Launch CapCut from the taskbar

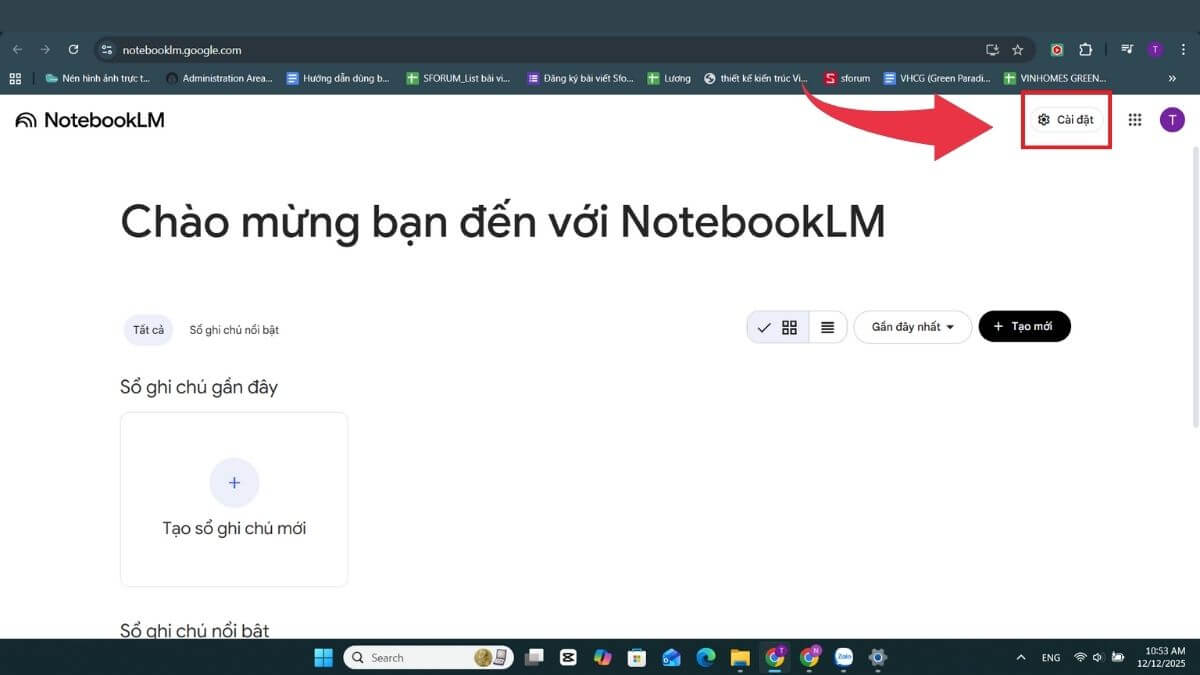point(568,657)
